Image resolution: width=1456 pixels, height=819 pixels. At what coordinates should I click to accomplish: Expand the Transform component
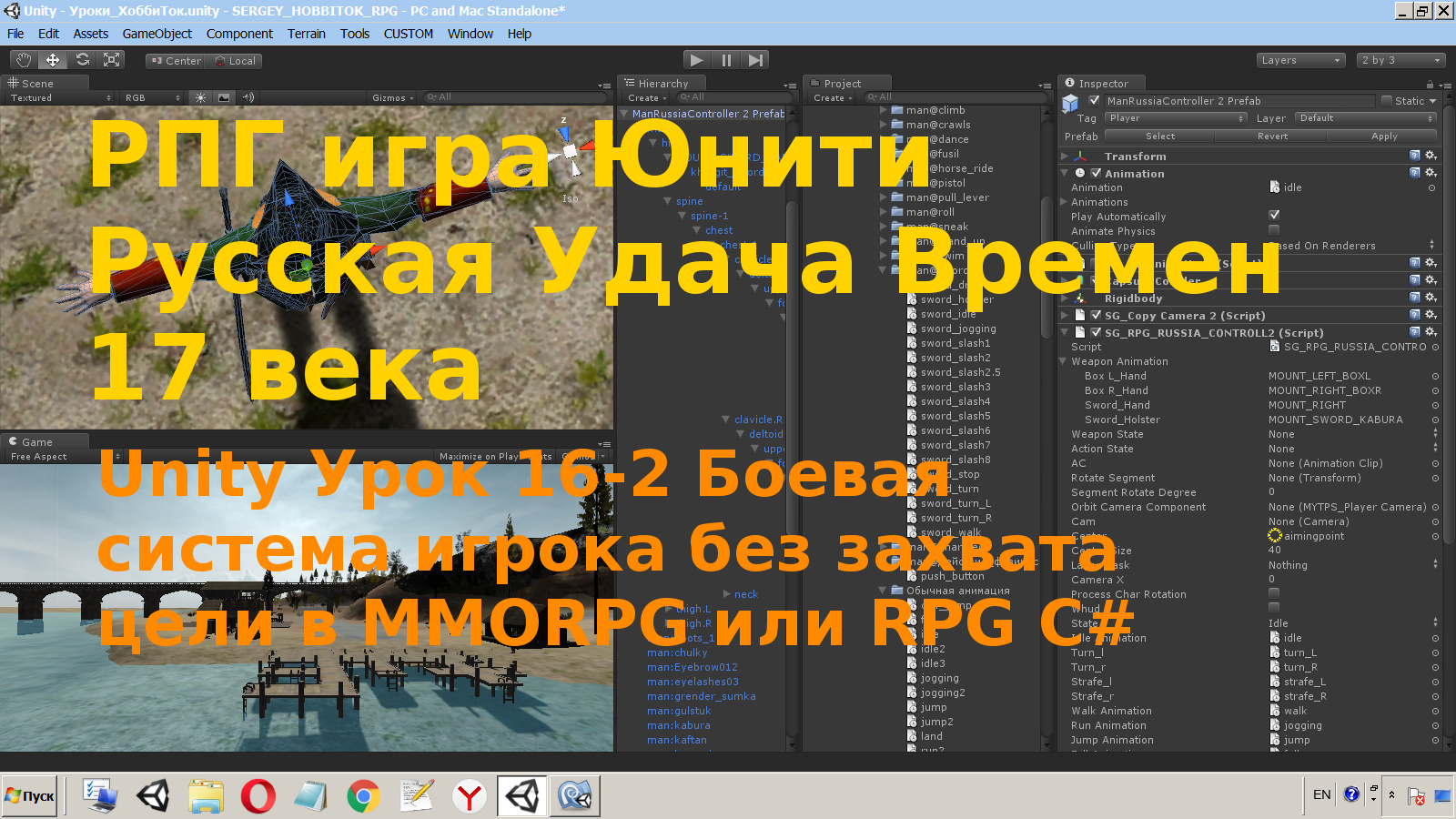click(x=1065, y=157)
